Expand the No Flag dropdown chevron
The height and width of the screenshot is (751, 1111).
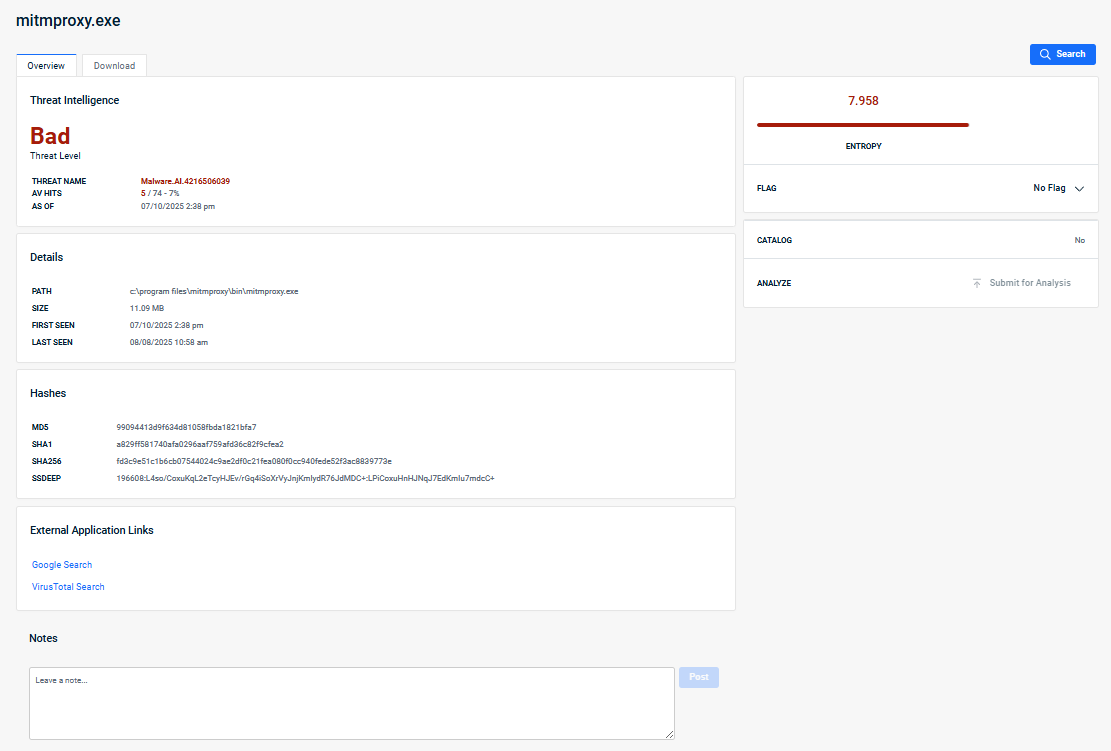point(1079,188)
